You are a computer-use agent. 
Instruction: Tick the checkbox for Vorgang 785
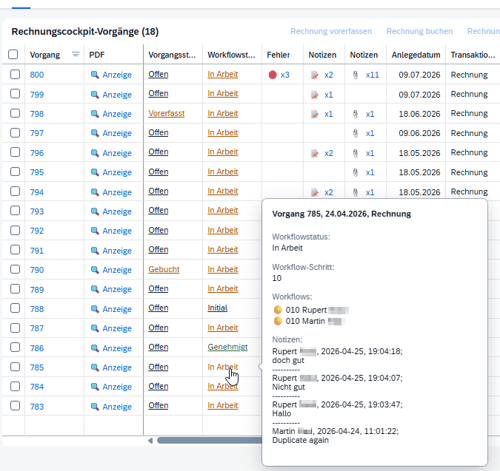15,367
